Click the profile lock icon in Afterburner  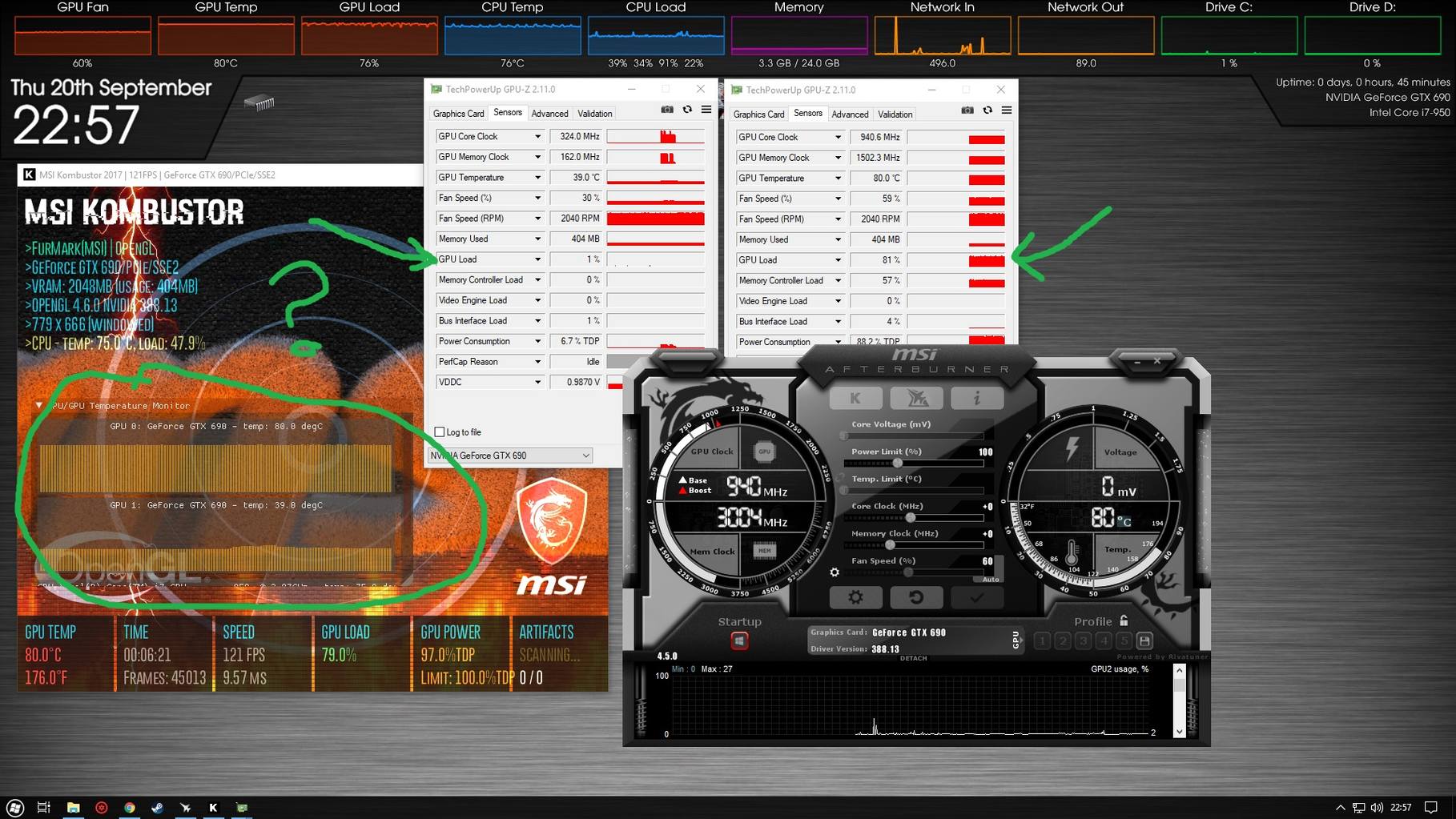(1124, 620)
